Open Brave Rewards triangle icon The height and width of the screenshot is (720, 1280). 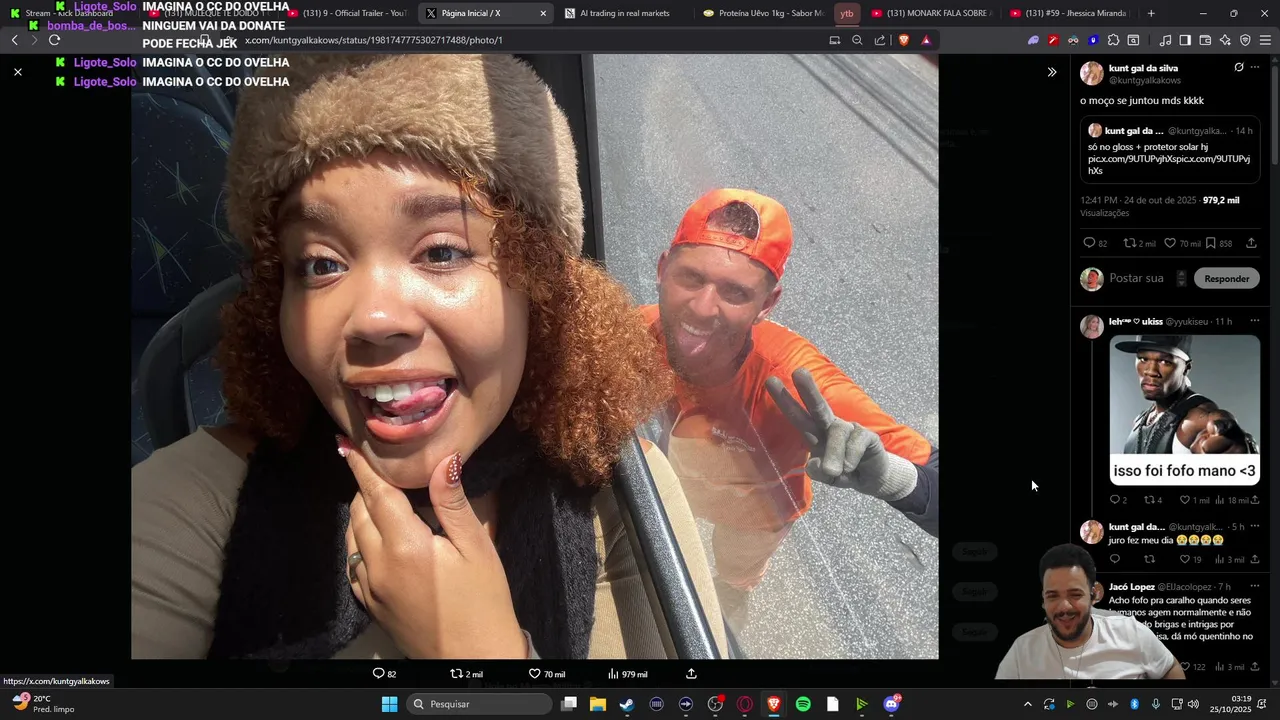point(926,40)
